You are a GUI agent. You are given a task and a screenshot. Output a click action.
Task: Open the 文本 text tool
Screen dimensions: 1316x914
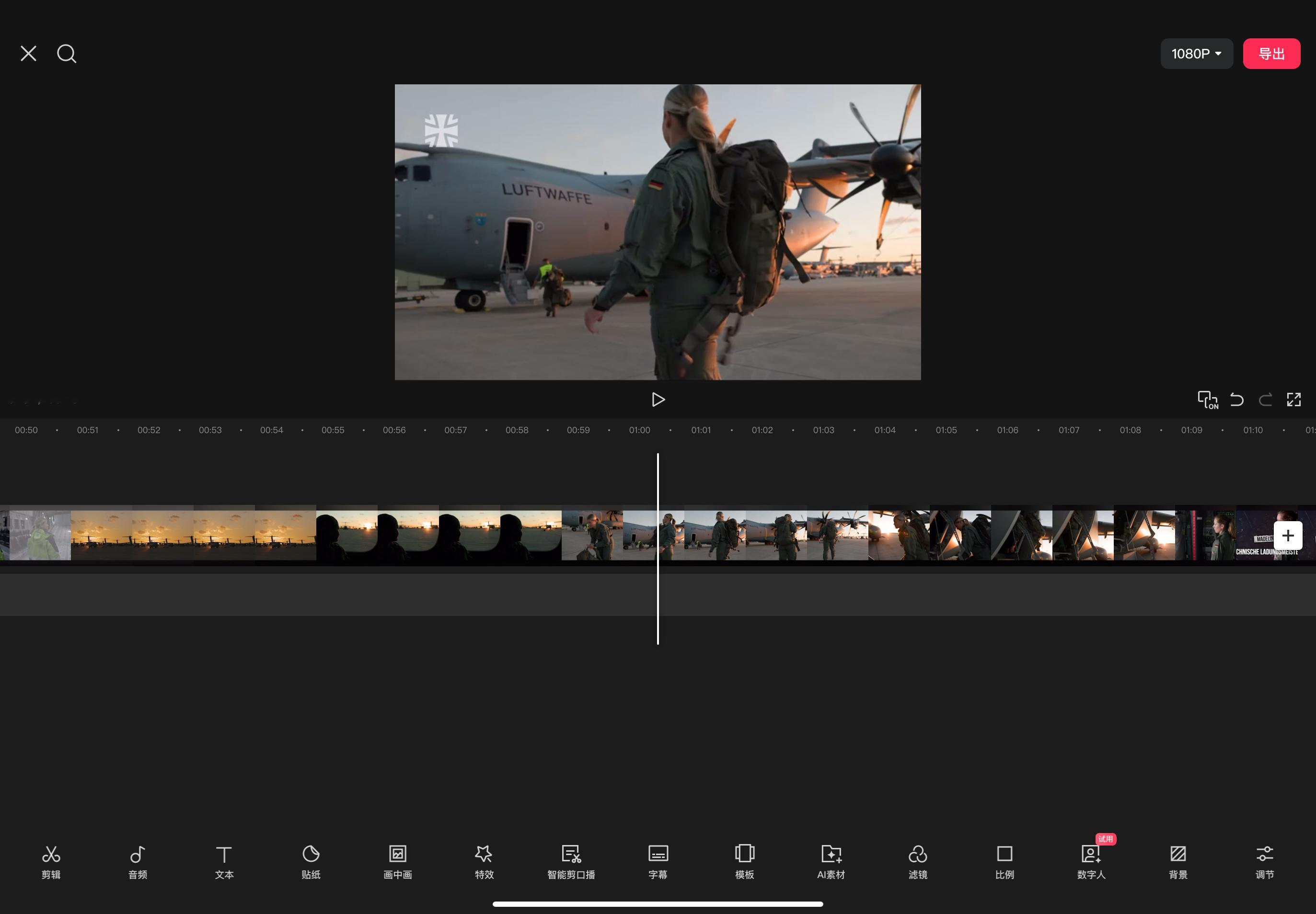224,862
